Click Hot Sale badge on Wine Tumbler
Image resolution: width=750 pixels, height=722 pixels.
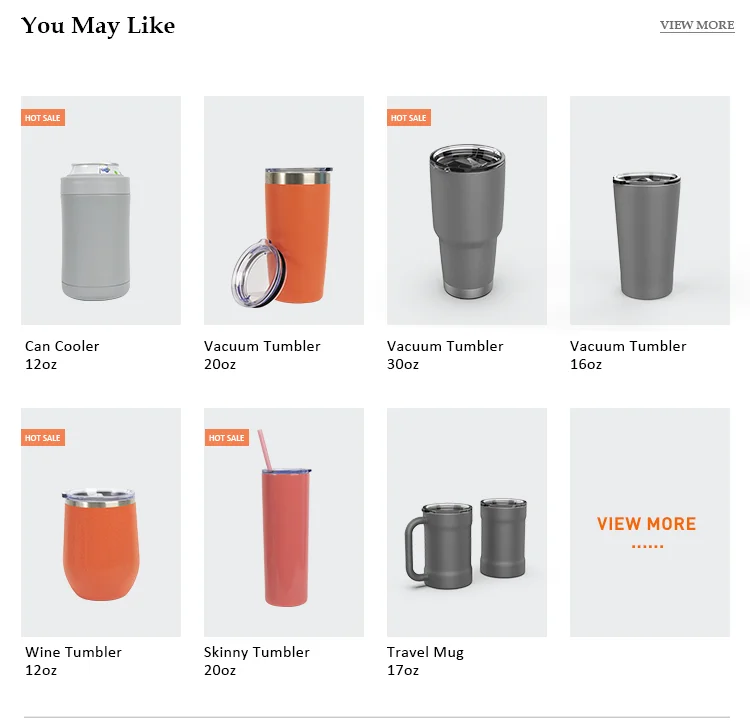tap(43, 437)
